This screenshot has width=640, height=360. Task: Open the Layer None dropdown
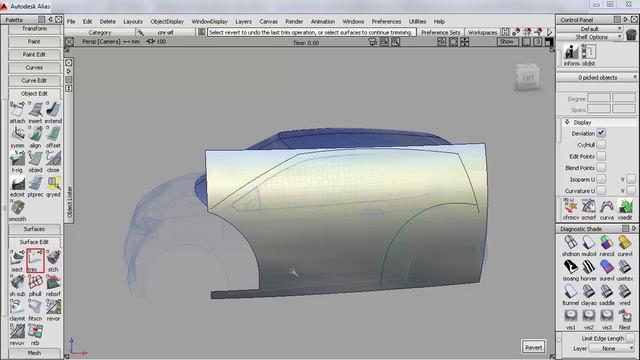click(x=612, y=349)
